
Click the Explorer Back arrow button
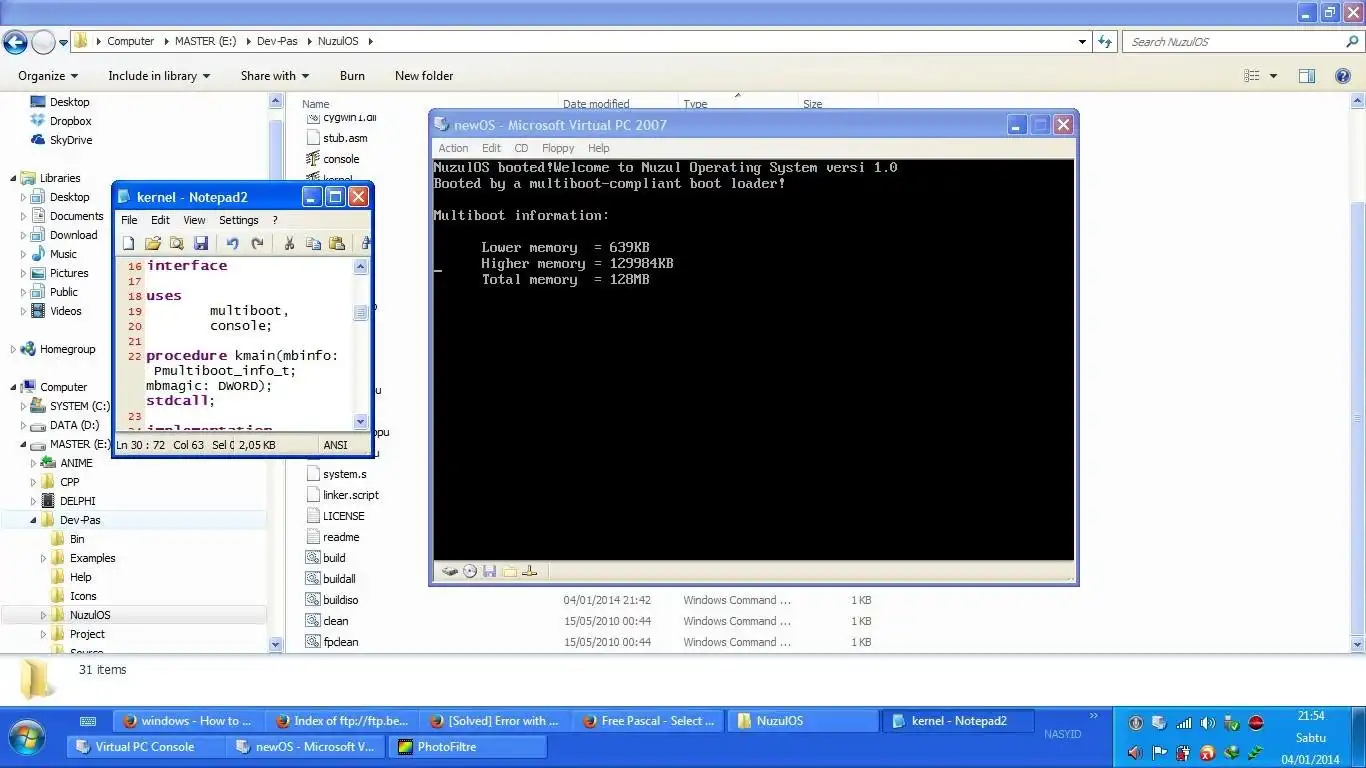(15, 42)
